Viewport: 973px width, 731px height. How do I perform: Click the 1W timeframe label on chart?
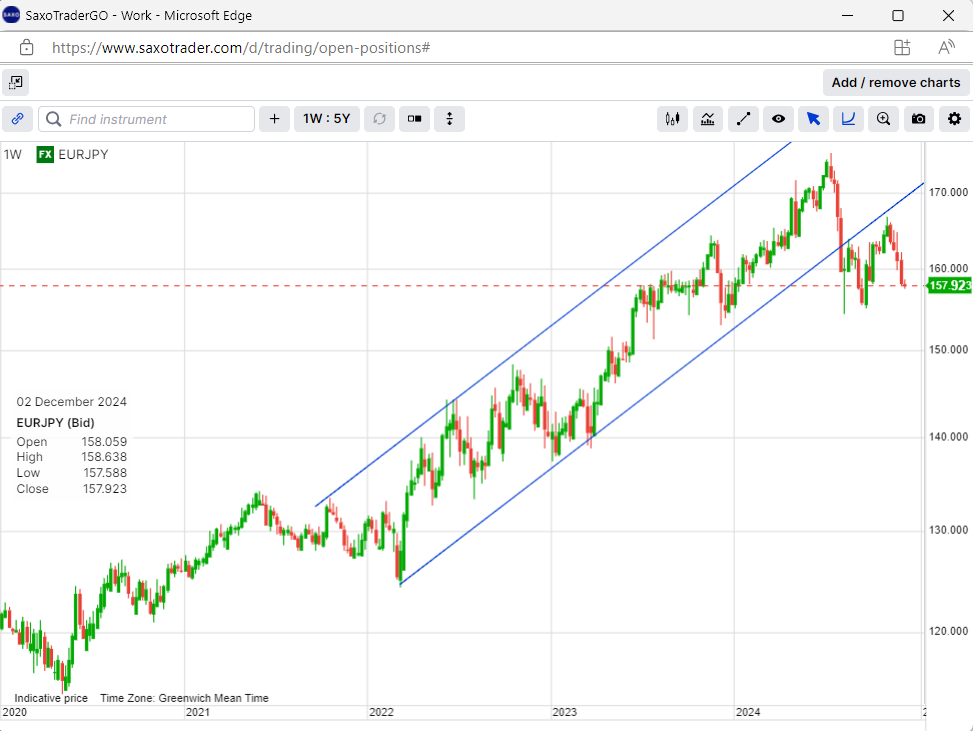click(x=13, y=155)
